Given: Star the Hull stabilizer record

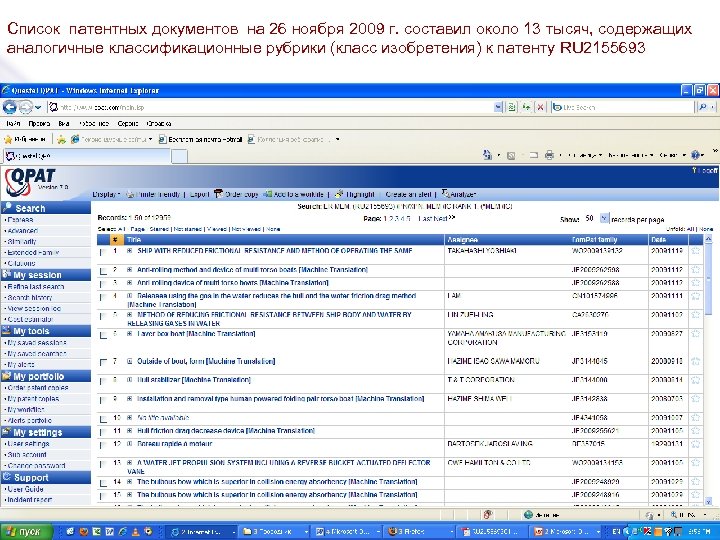Looking at the screenshot, I should pos(695,380).
